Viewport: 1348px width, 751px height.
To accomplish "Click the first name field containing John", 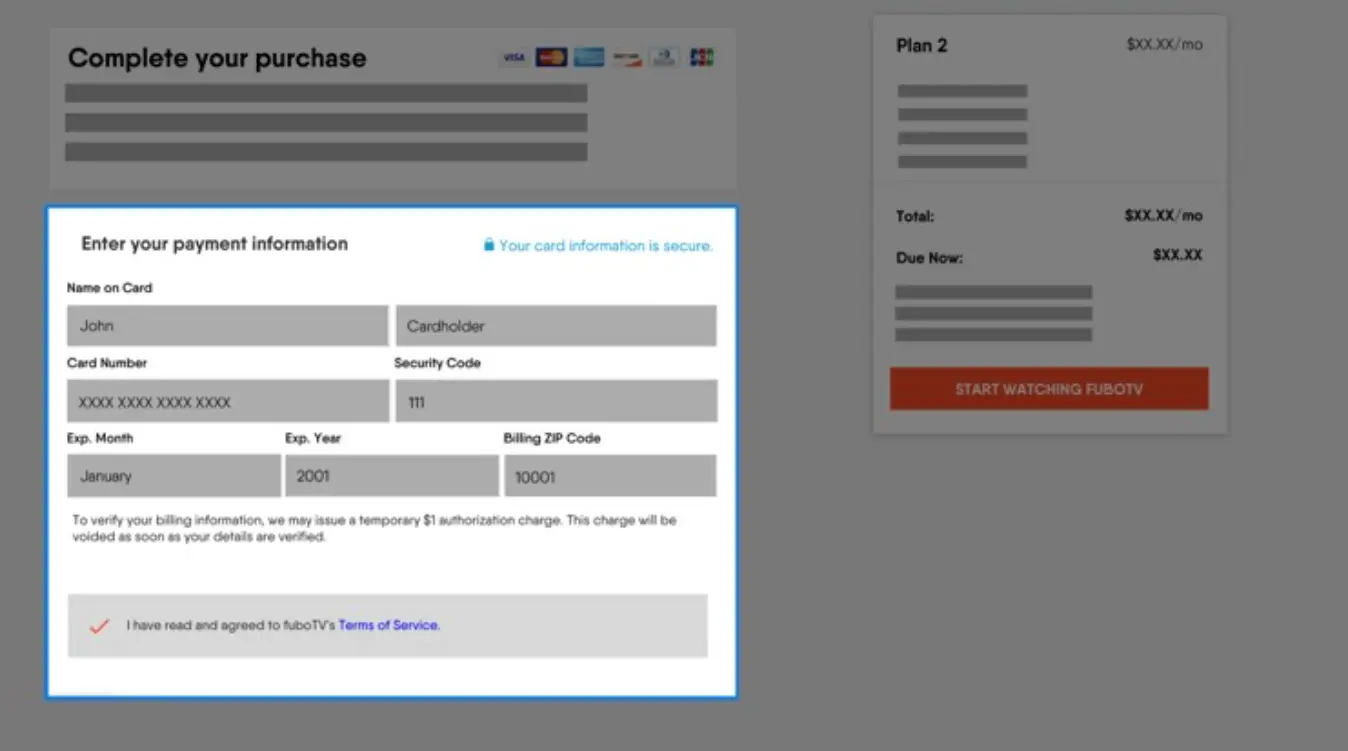I will point(228,326).
